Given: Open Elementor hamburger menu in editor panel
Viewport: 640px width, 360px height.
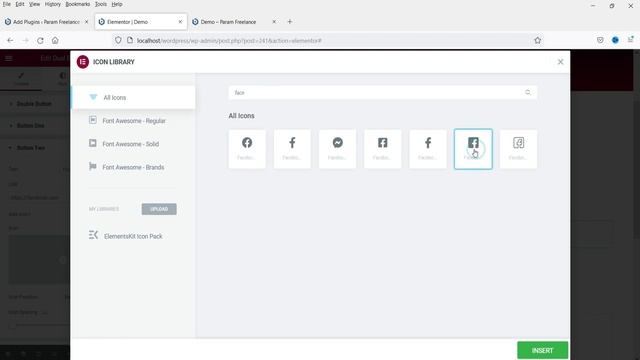Looking at the screenshot, I should click(9, 58).
